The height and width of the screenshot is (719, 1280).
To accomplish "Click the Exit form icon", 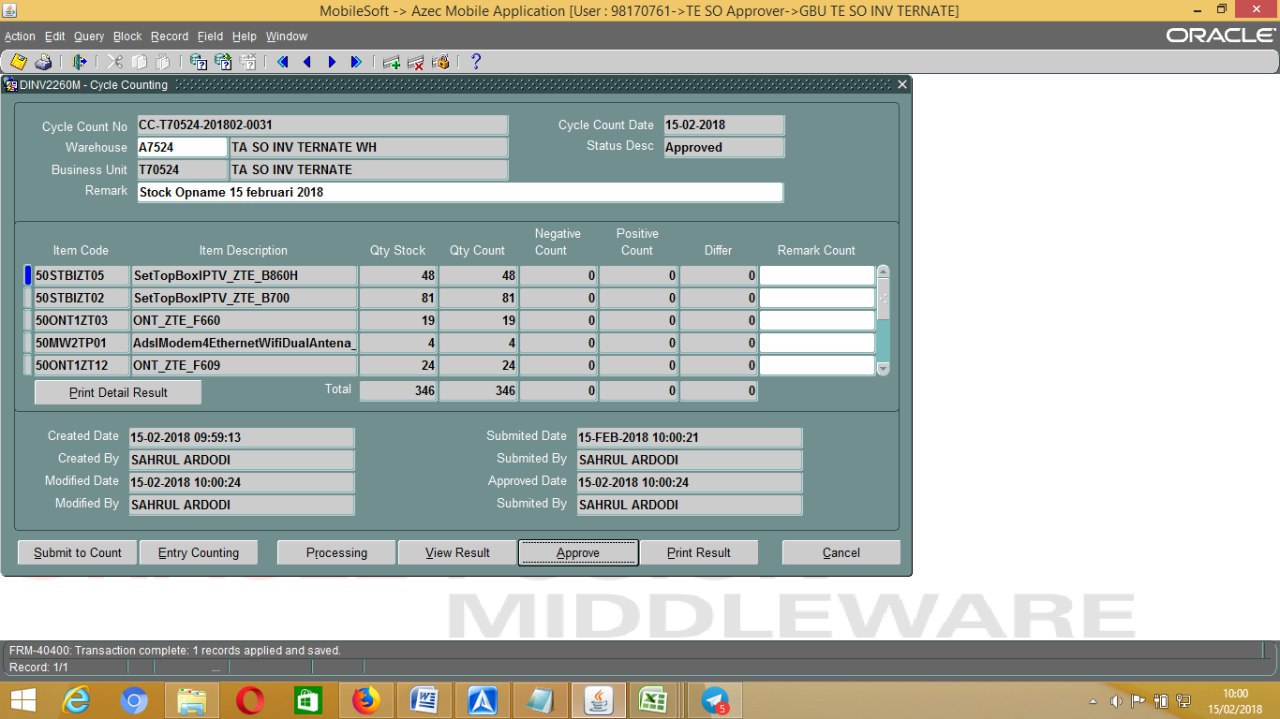I will point(80,62).
